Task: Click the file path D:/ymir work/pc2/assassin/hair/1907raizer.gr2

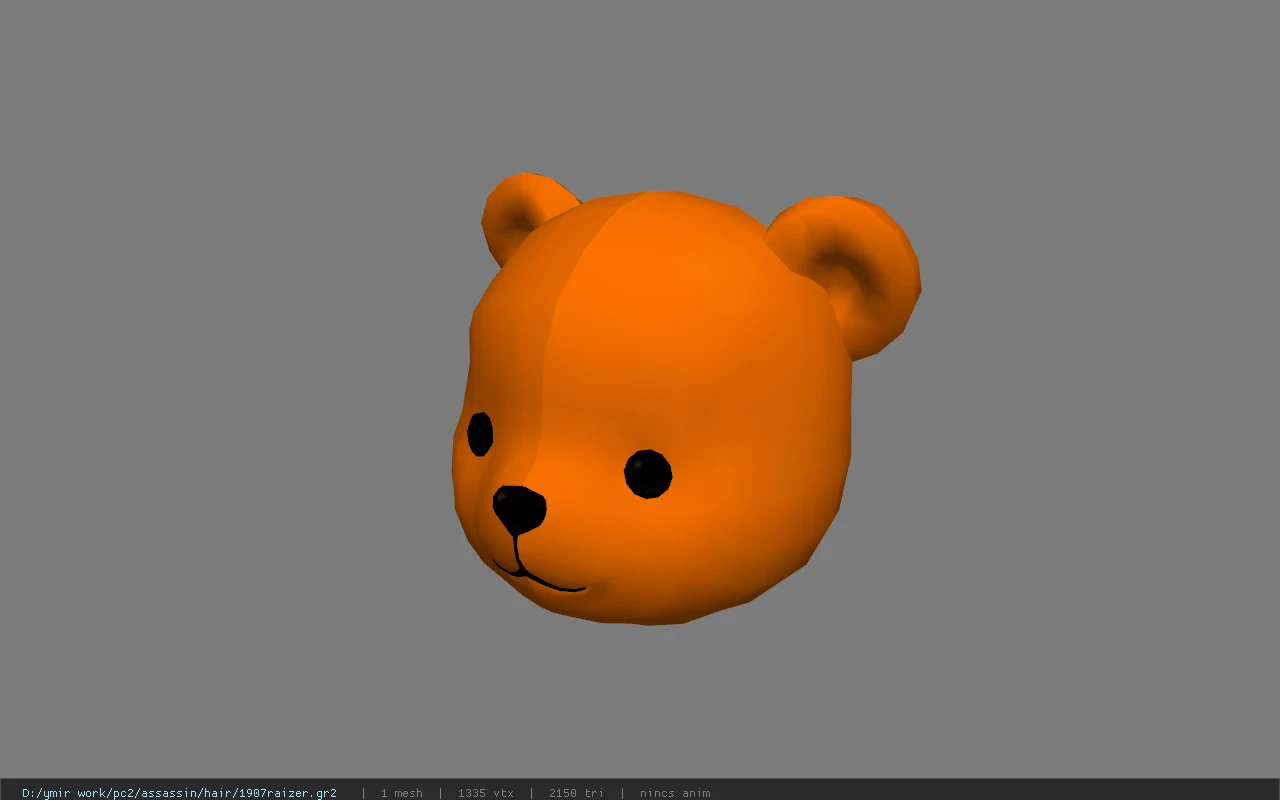Action: [x=179, y=793]
